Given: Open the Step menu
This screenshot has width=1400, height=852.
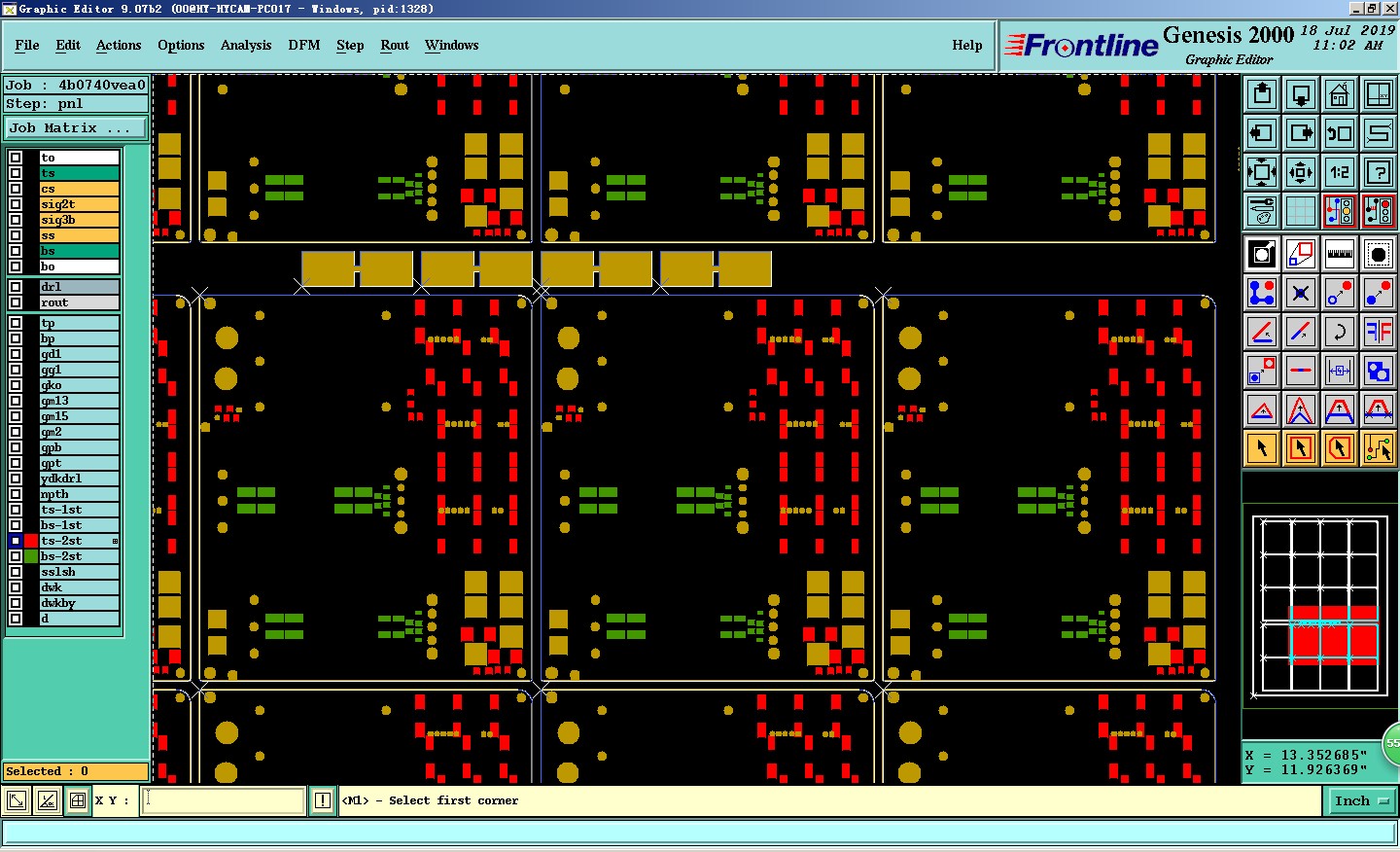Looking at the screenshot, I should [x=350, y=45].
